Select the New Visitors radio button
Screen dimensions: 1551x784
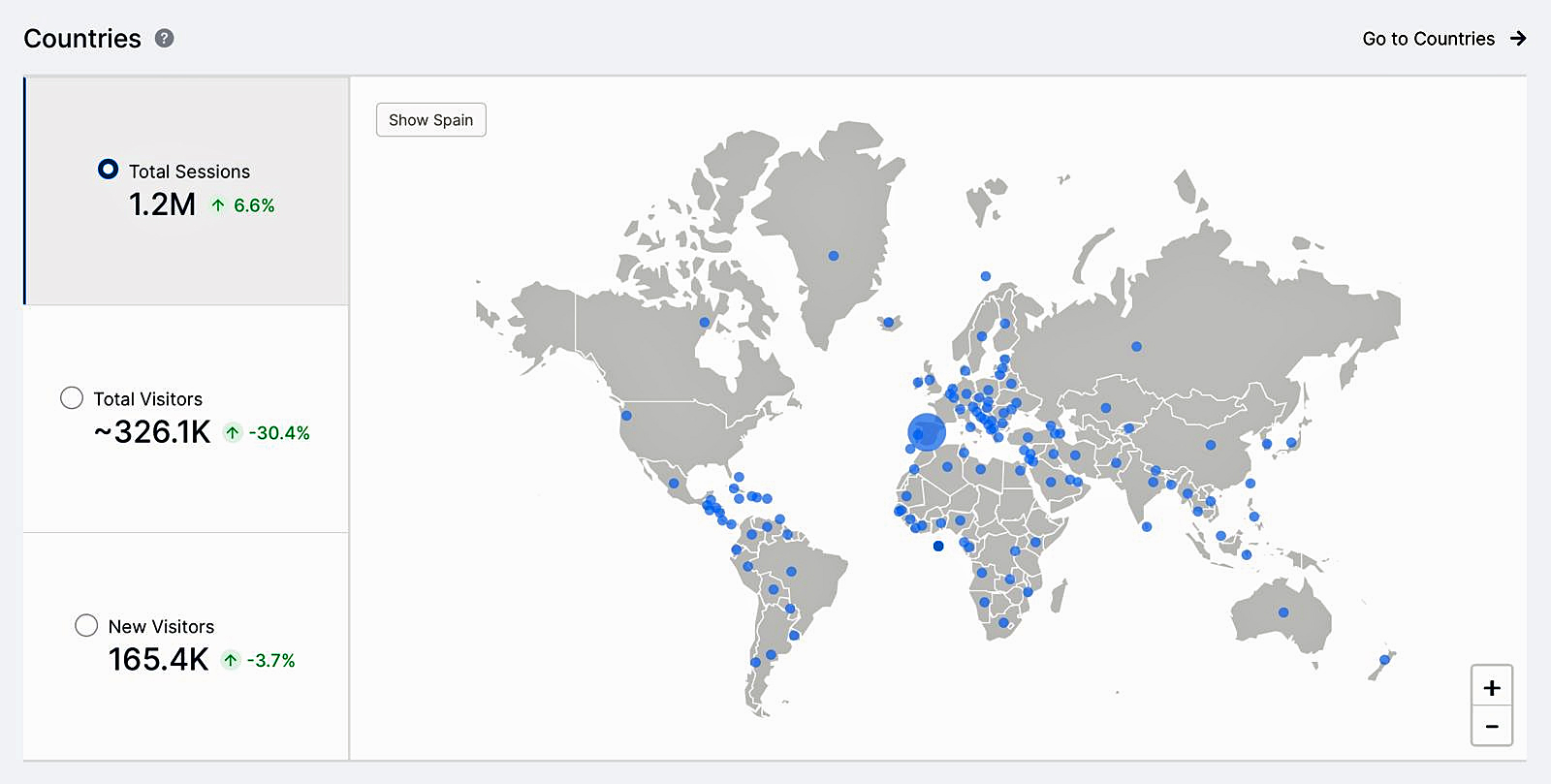coord(86,626)
